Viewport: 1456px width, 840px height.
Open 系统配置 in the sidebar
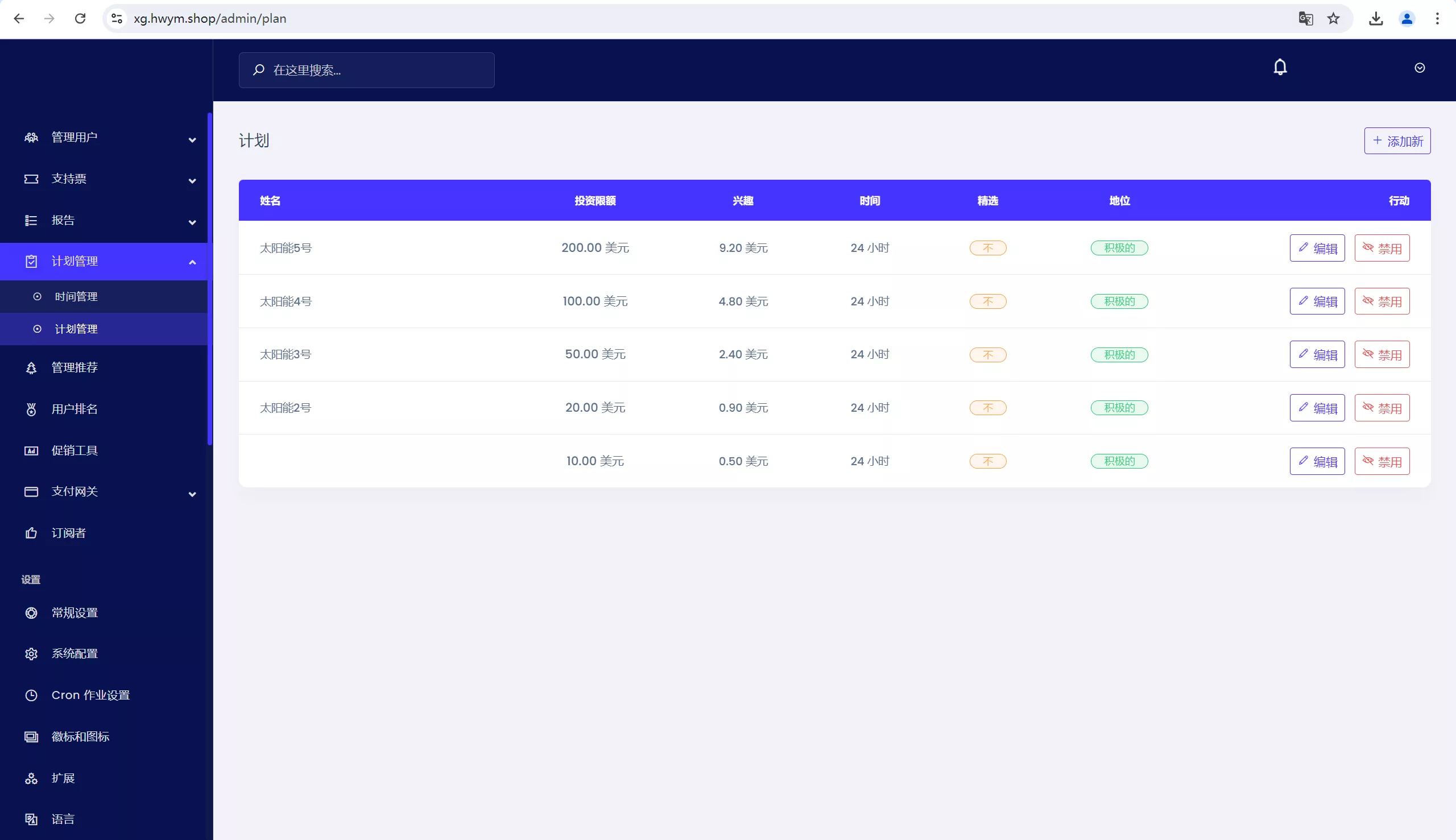tap(75, 653)
